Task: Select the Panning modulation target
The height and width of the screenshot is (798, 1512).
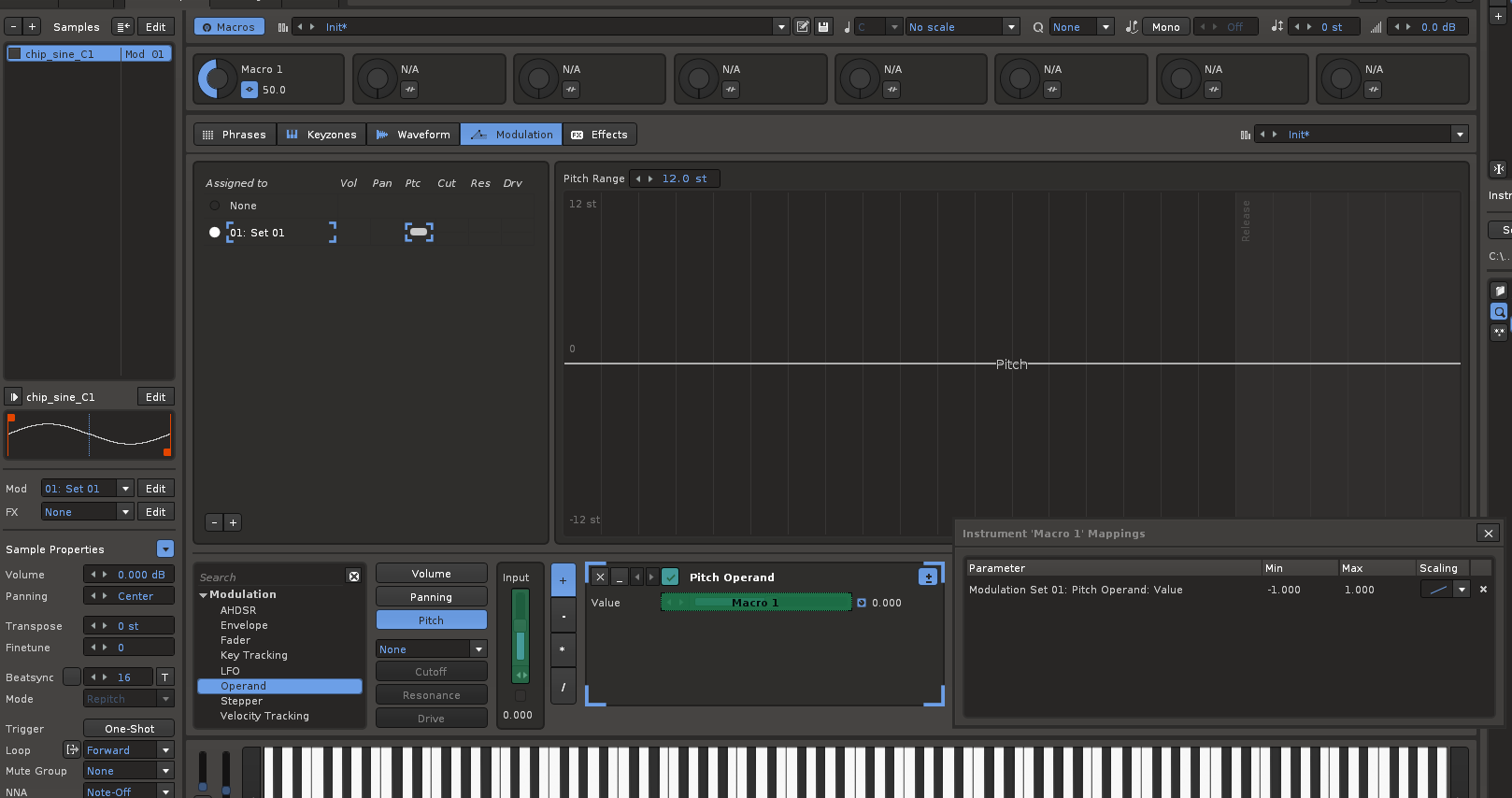Action: click(432, 597)
